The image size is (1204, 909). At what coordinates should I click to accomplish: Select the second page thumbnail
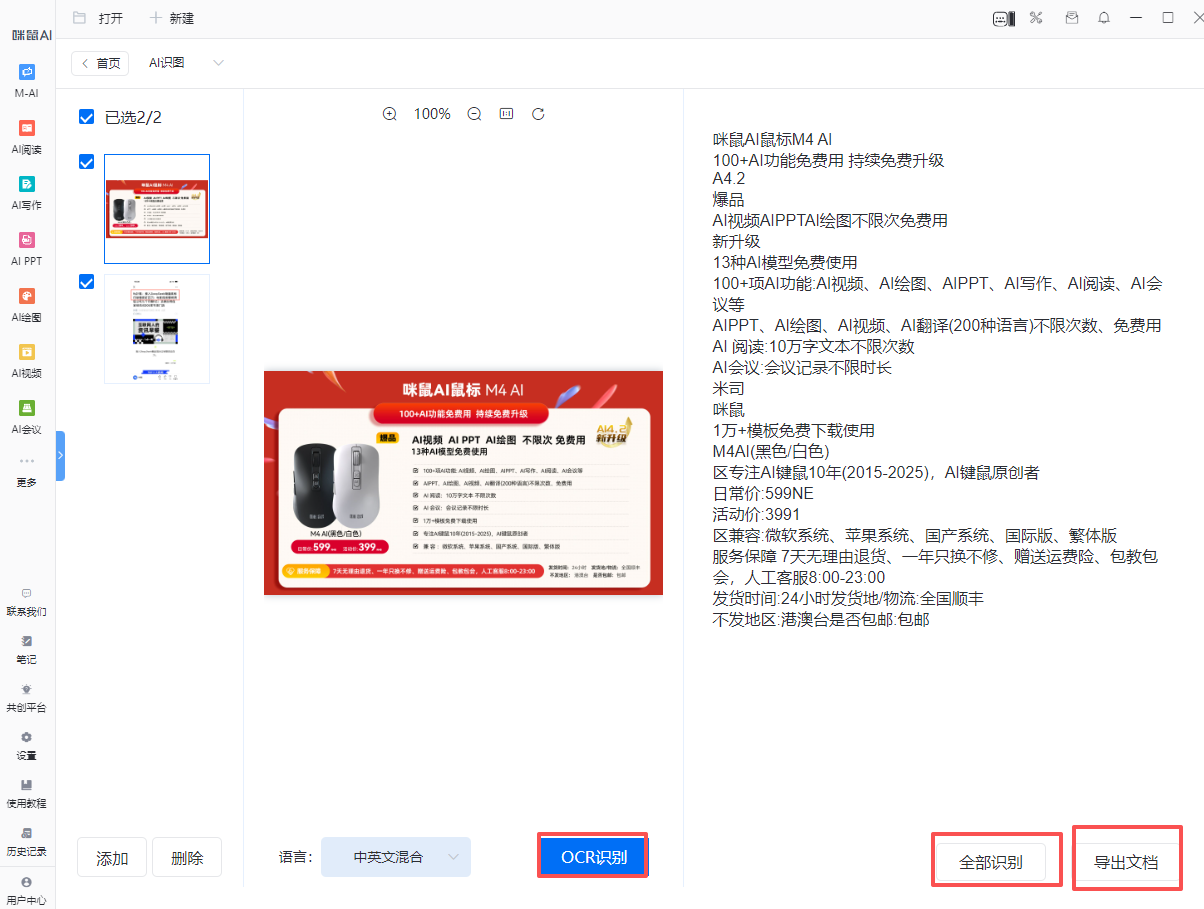(157, 329)
